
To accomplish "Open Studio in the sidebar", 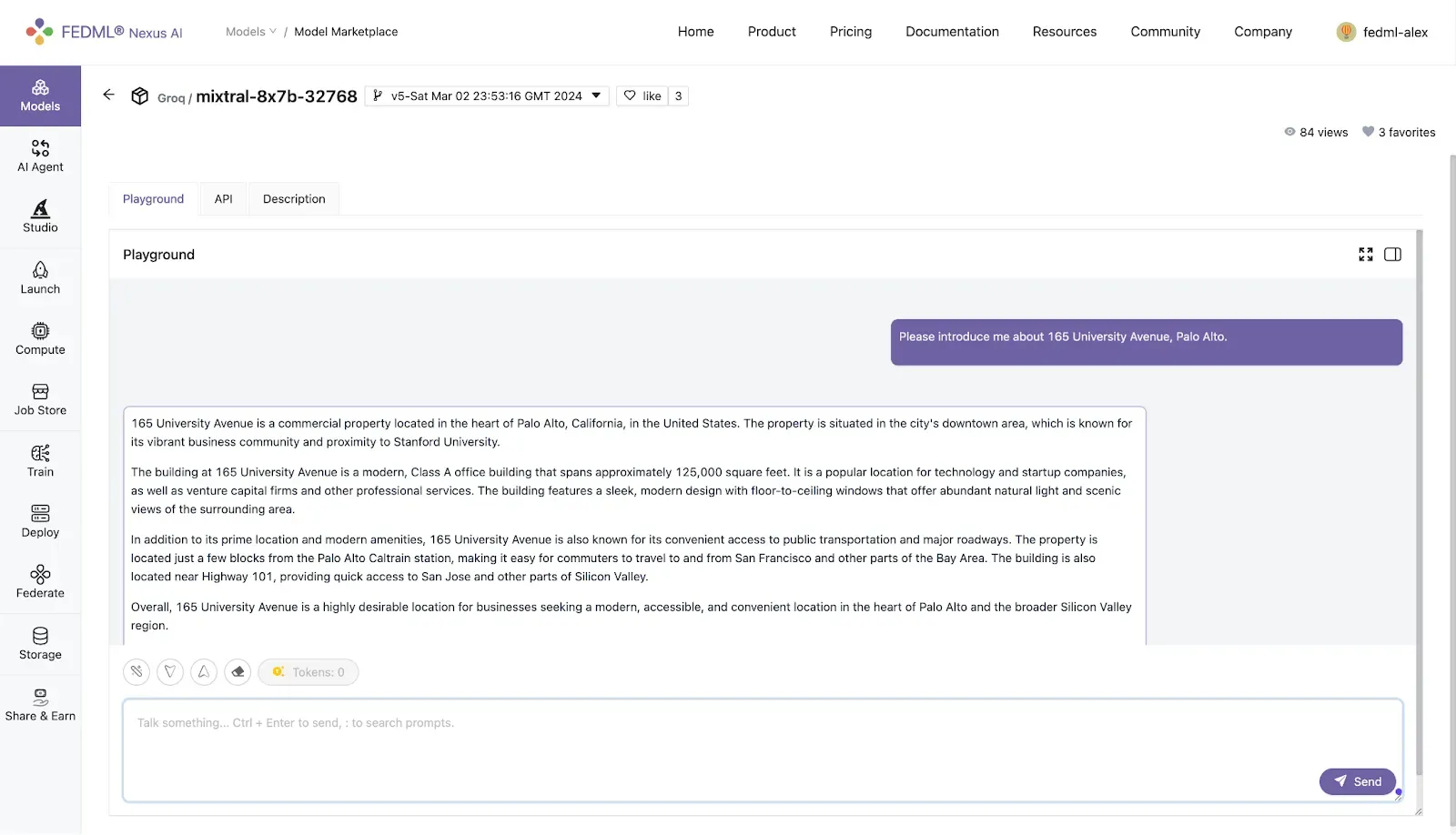I will click(40, 217).
